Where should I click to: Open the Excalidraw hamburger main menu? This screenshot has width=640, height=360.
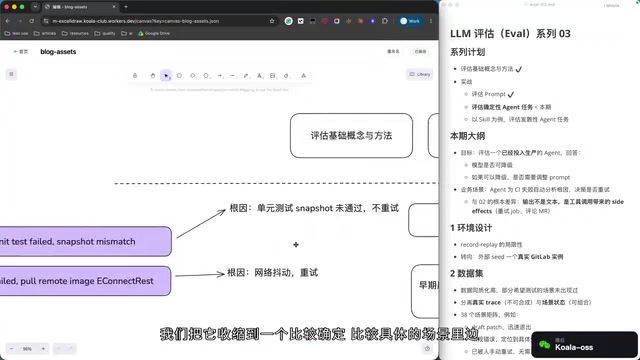[11, 74]
